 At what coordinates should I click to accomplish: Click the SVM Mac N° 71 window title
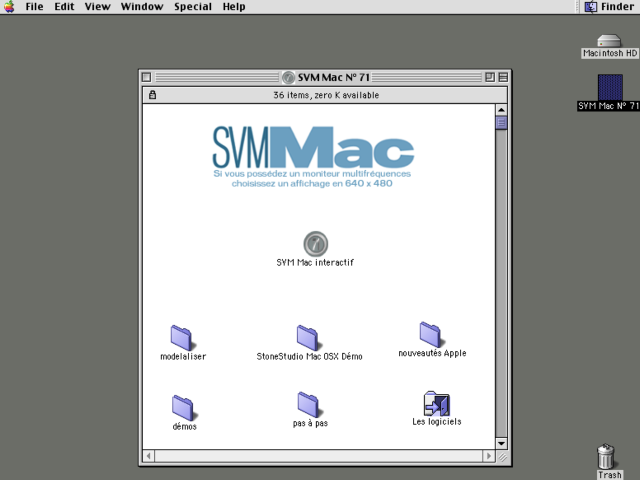pos(333,77)
